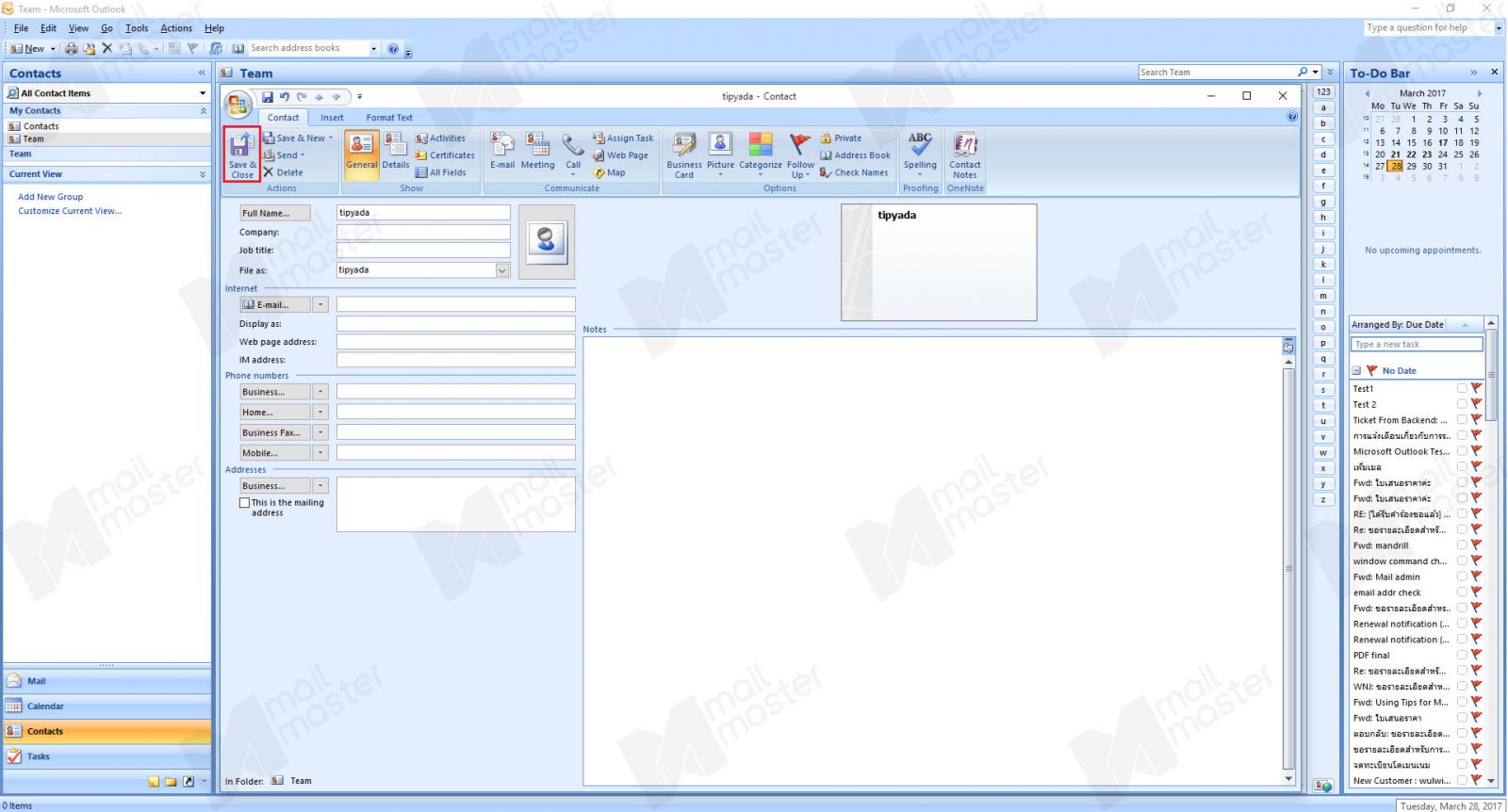The width and height of the screenshot is (1508, 812).
Task: Go to the Tasks pane
Action: 107,756
